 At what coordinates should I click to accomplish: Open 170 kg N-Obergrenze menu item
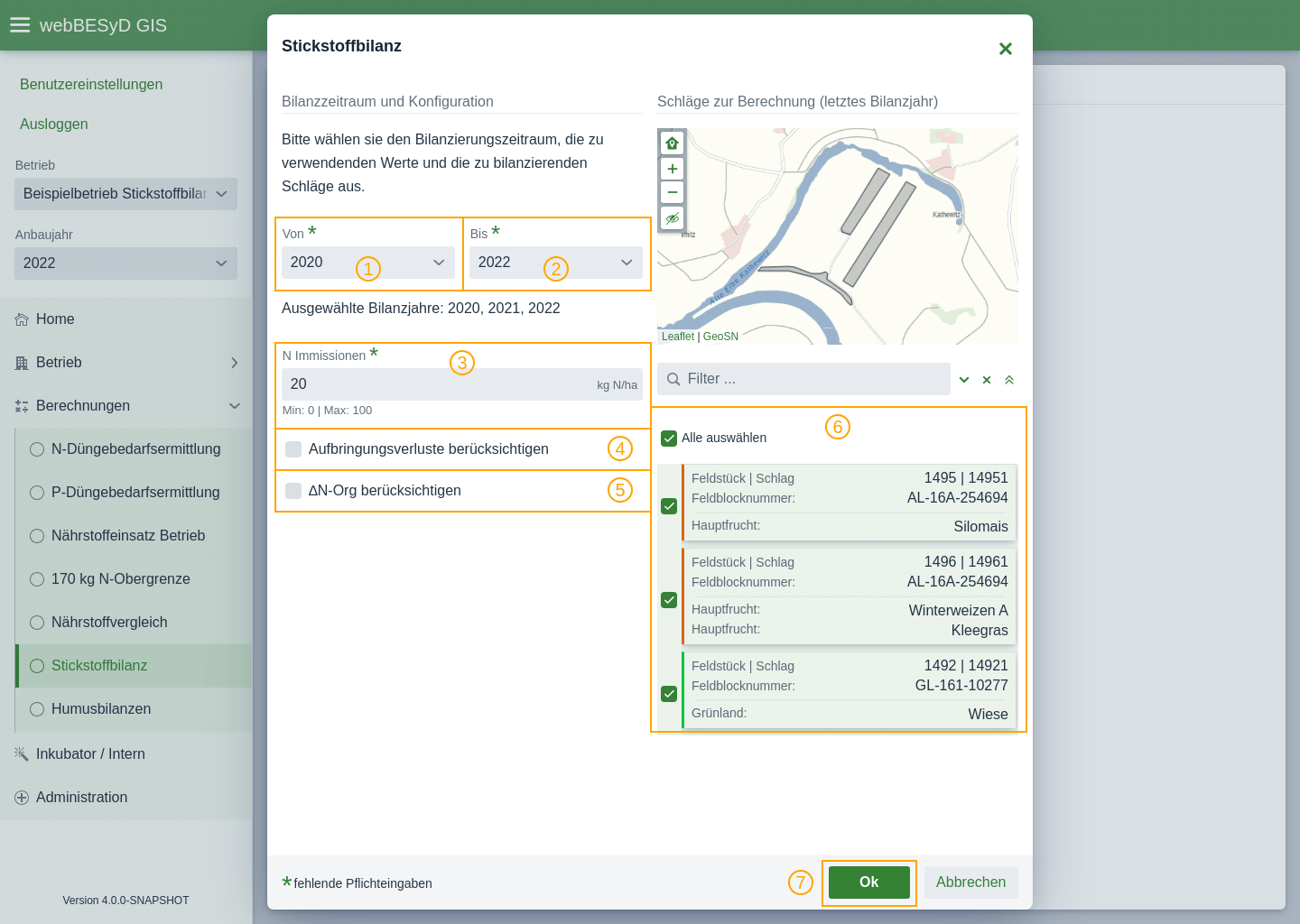pos(134,579)
